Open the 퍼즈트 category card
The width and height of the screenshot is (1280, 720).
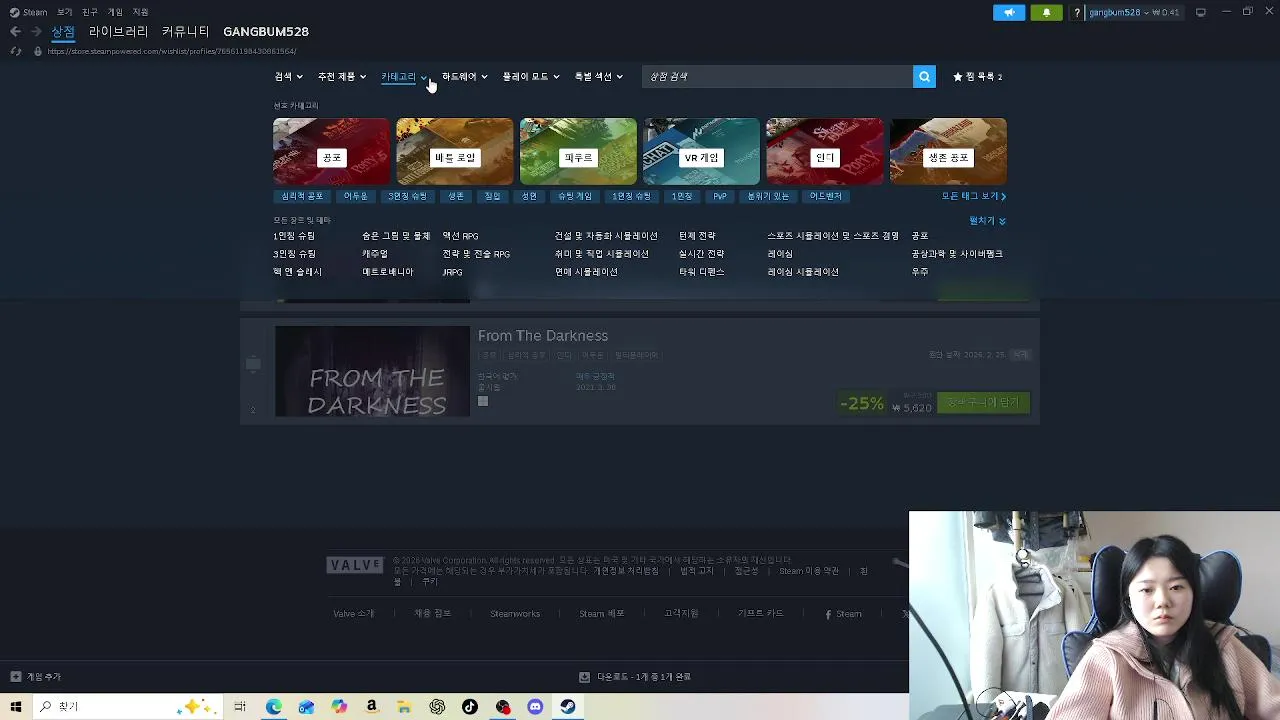578,151
